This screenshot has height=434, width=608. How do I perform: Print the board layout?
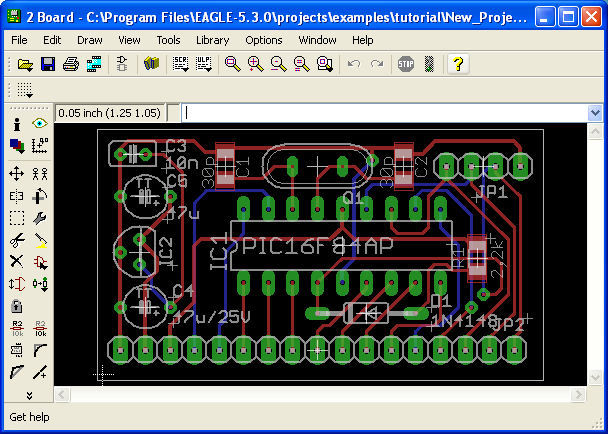71,64
